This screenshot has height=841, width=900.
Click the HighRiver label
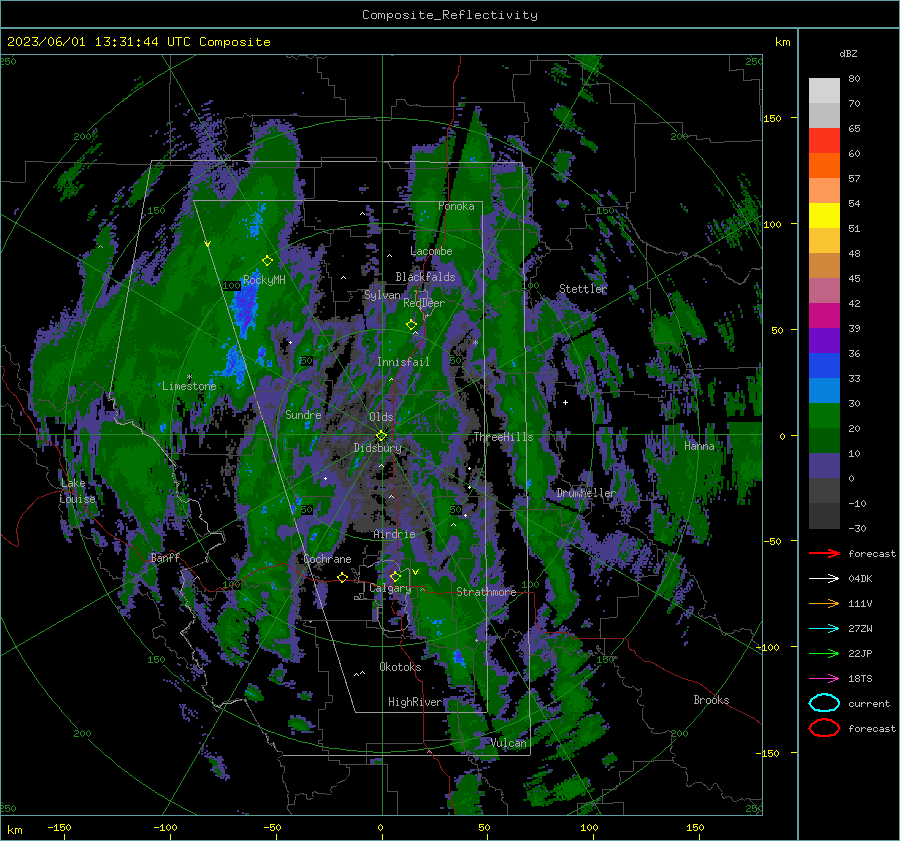click(x=415, y=702)
